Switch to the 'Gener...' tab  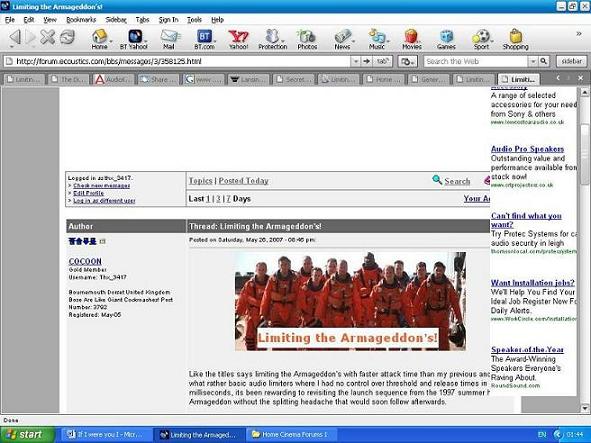[x=428, y=79]
